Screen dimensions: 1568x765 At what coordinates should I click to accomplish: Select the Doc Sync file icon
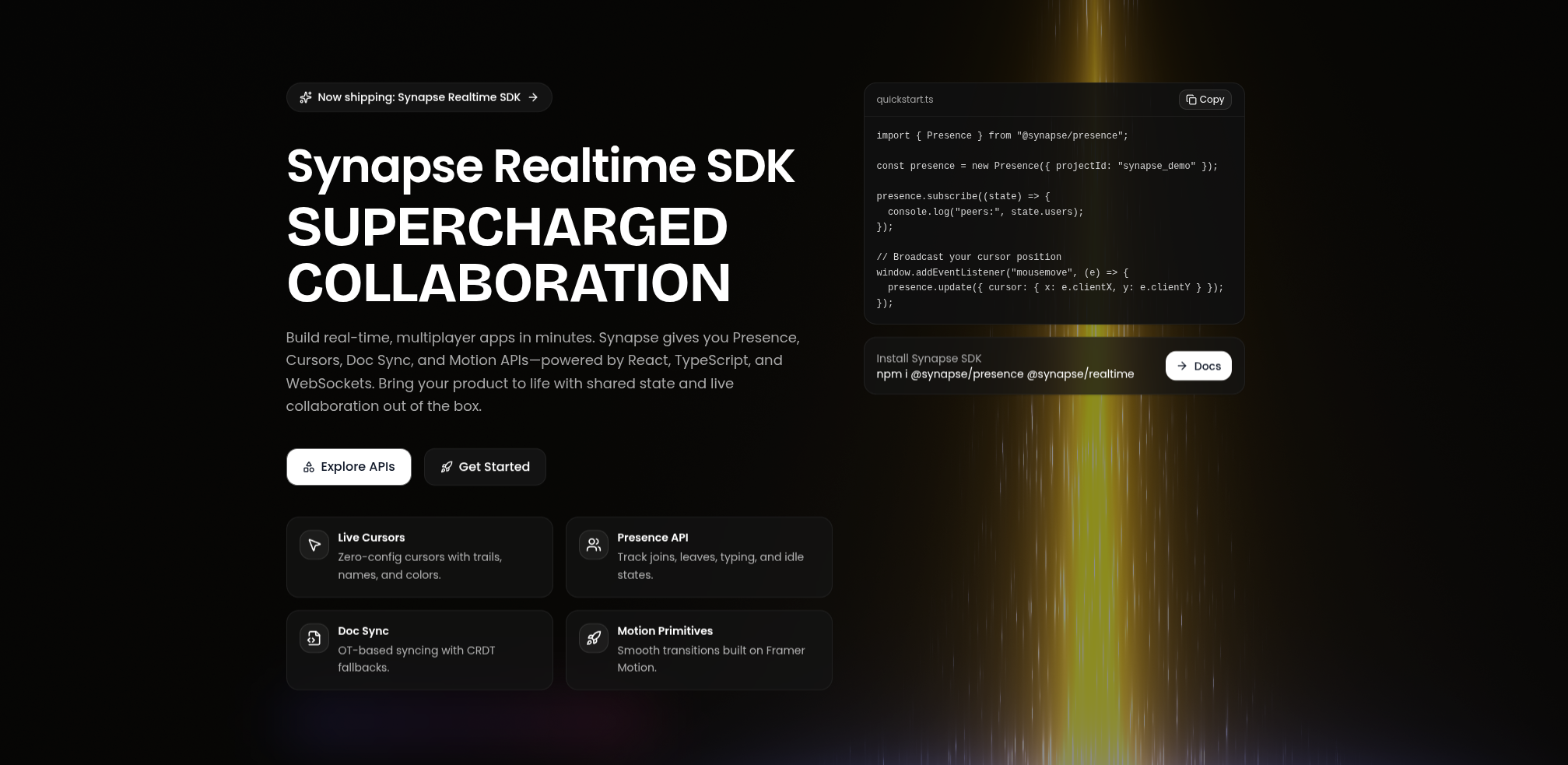(314, 638)
